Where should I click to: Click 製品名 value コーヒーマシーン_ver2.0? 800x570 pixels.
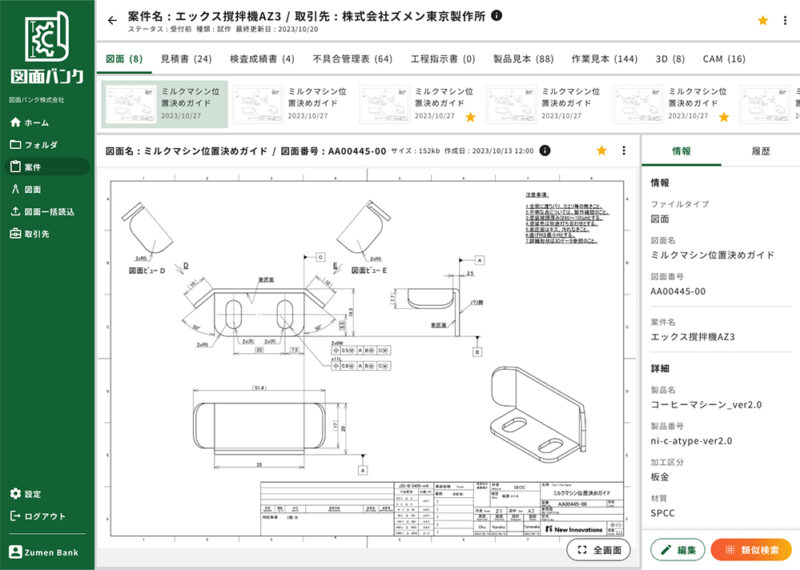tap(706, 405)
